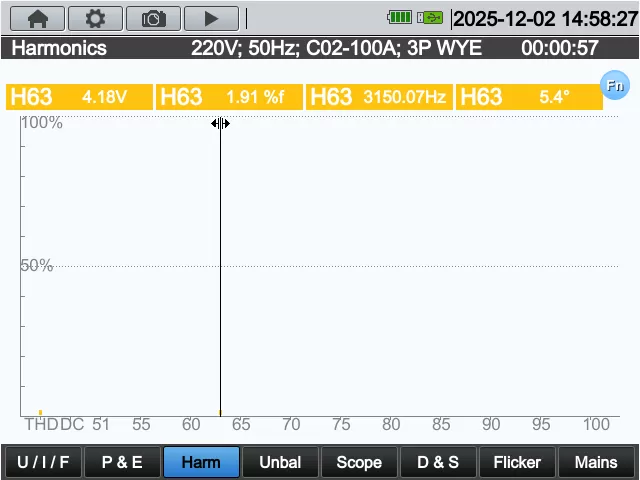Tap the blue Fn function button
Screen dimensions: 640x480
614,86
